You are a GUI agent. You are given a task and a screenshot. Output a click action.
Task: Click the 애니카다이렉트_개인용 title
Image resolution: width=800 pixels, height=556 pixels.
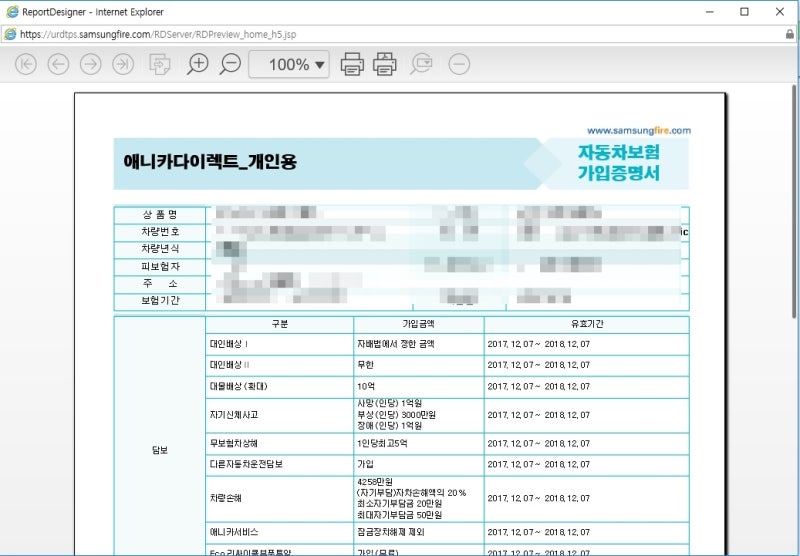tap(210, 162)
